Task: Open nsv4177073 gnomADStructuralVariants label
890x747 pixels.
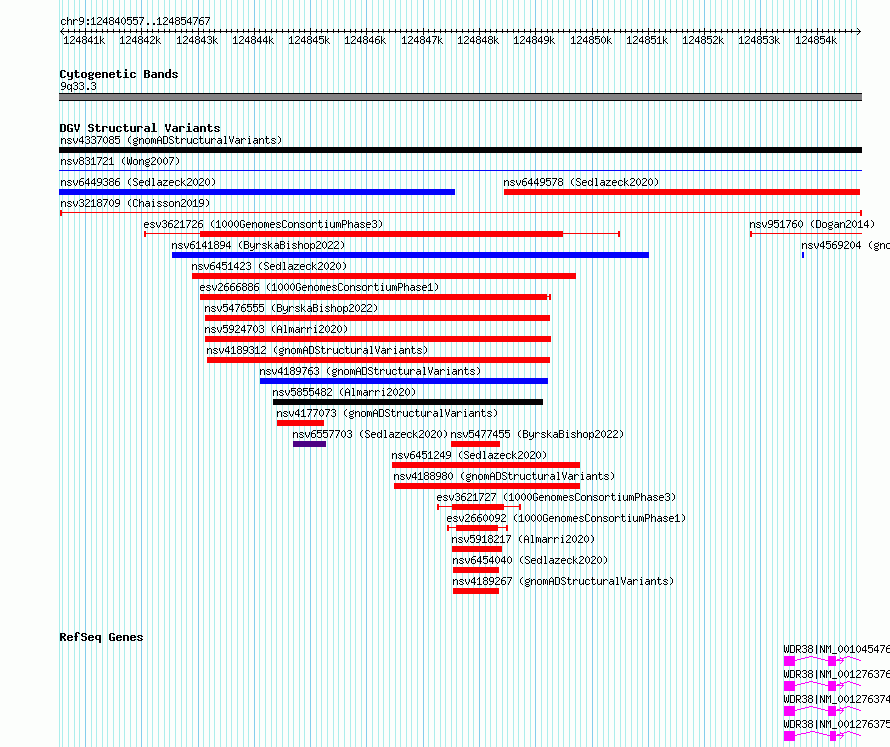Action: [387, 413]
